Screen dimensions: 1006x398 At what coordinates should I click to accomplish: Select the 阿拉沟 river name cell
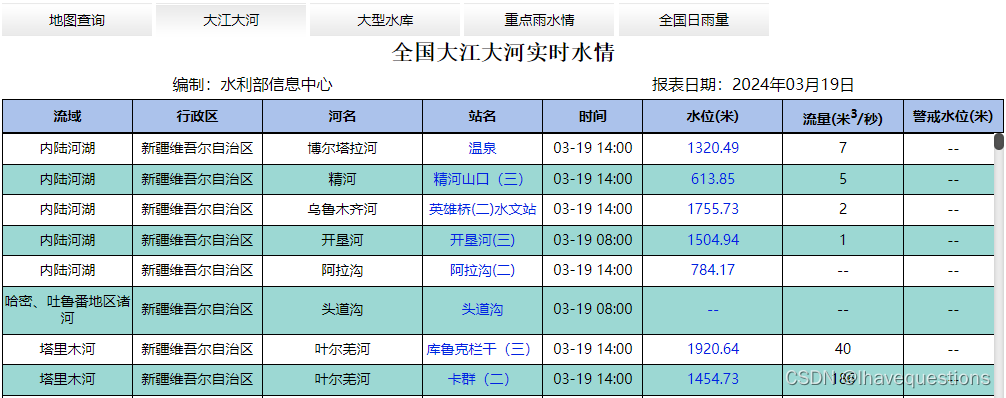tap(343, 270)
